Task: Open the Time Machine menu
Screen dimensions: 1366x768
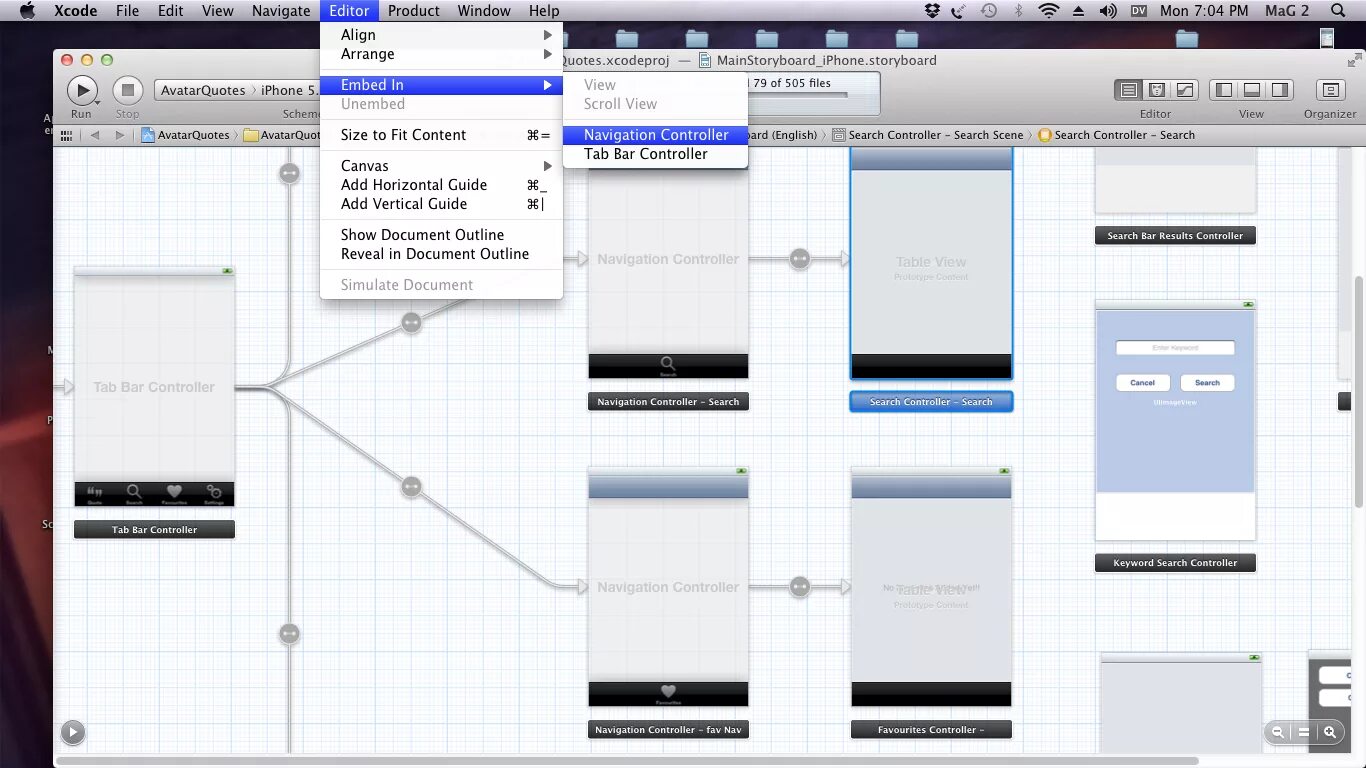Action: click(989, 11)
